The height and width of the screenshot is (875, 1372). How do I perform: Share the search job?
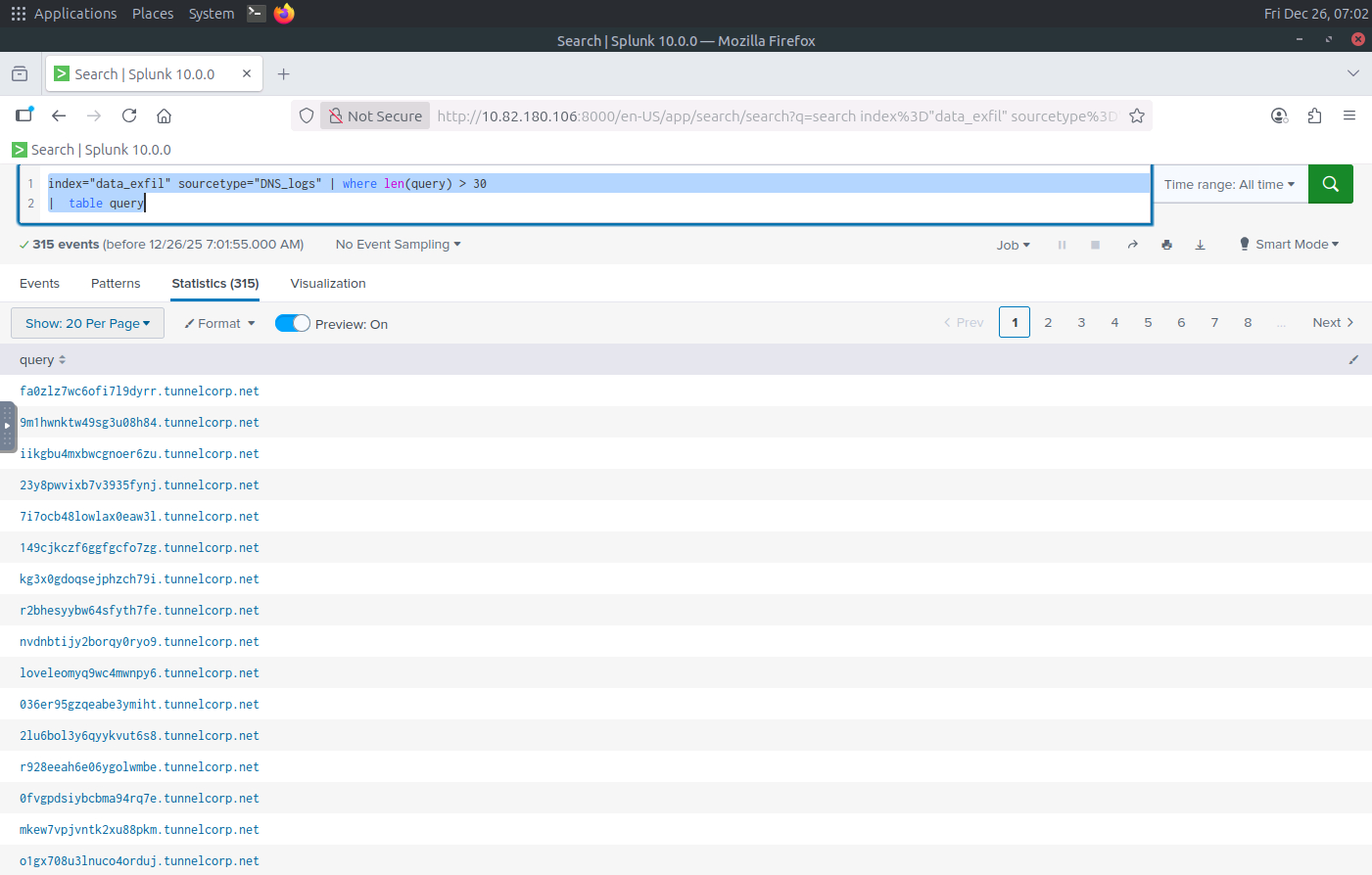1132,245
